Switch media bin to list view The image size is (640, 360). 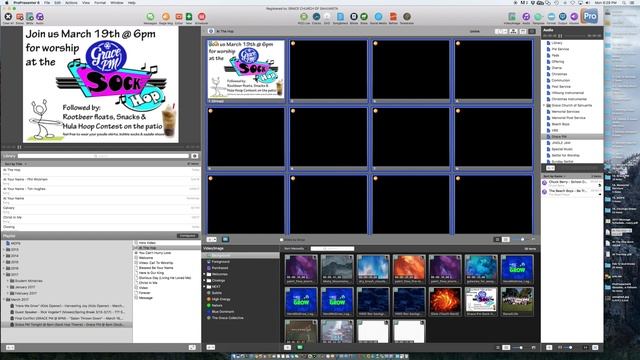(x=498, y=347)
